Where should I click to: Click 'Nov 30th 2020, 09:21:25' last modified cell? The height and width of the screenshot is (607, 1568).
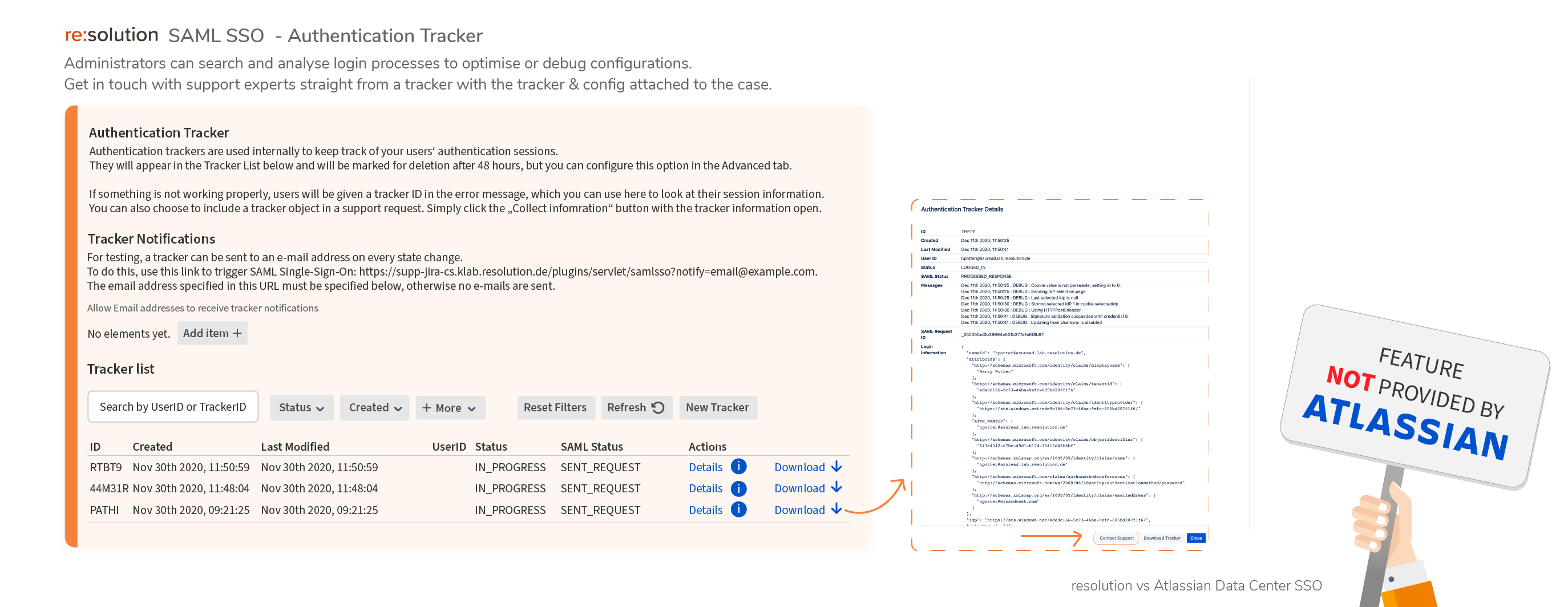320,509
